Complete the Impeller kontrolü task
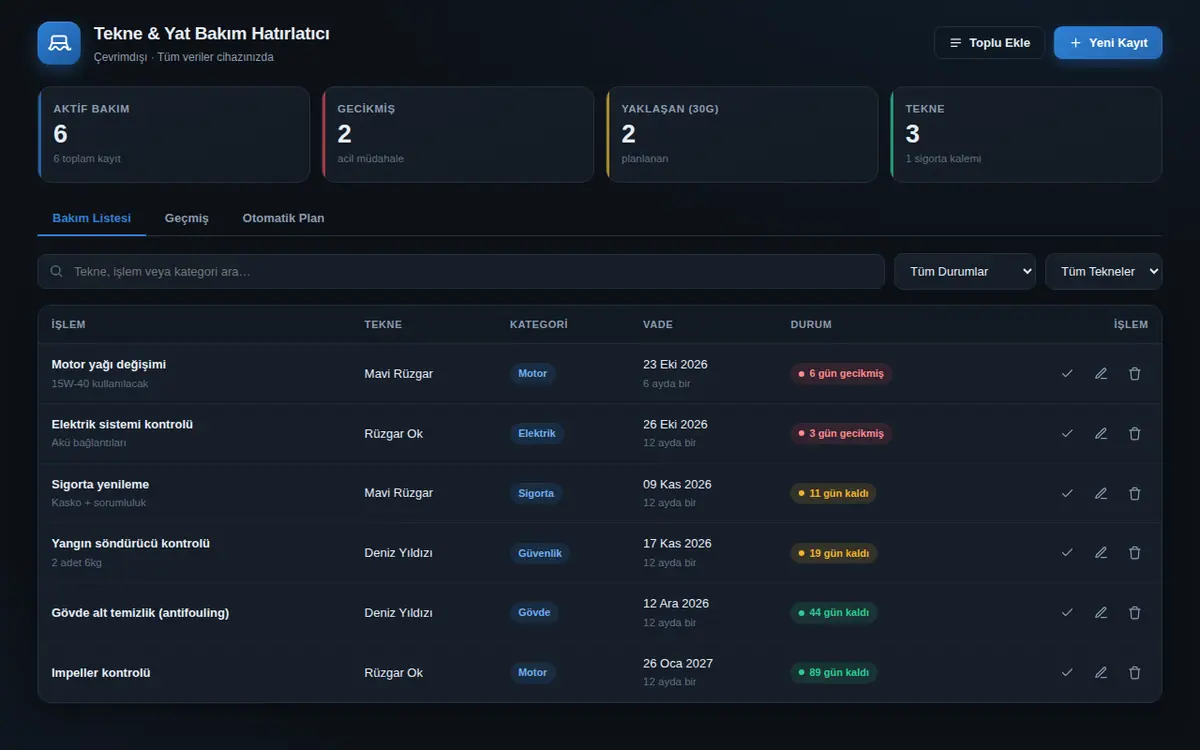1200x750 pixels. tap(1067, 673)
